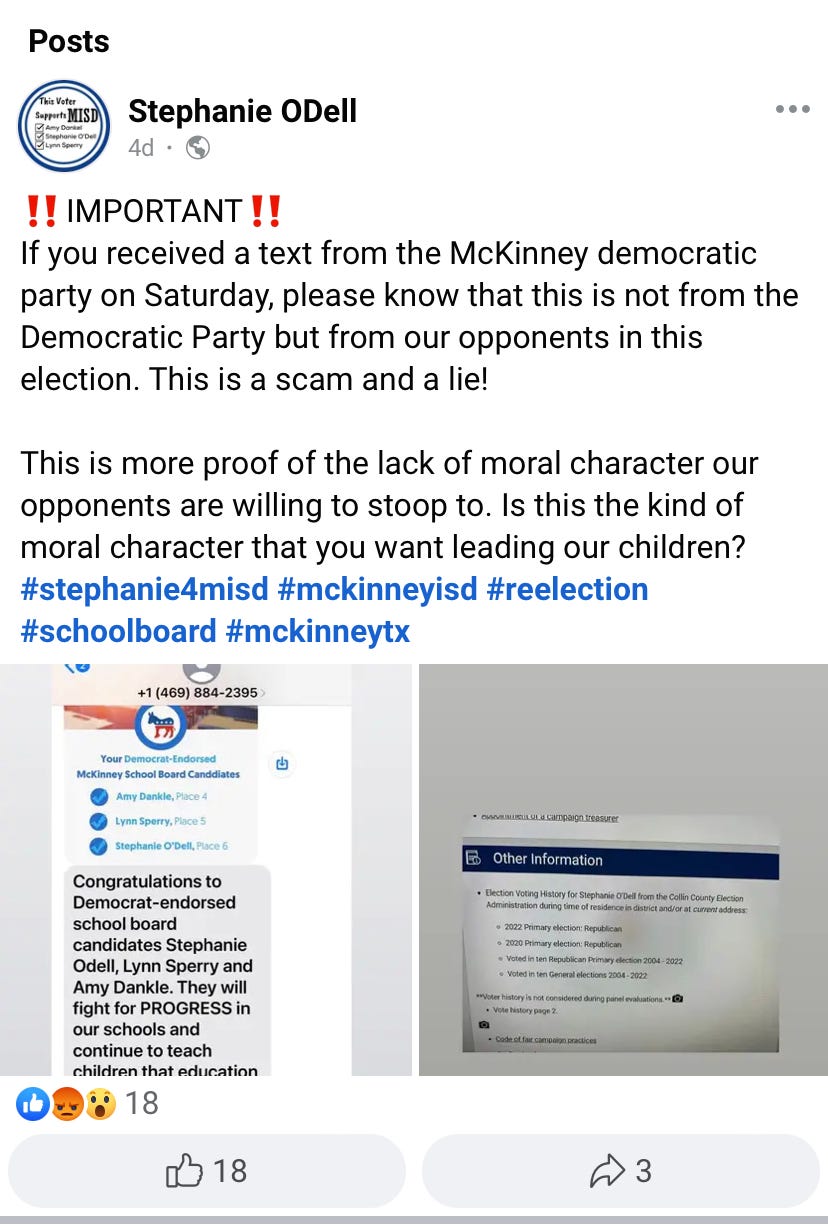Open the #stephanie4misd hashtag
This screenshot has width=828, height=1231.
point(145,589)
